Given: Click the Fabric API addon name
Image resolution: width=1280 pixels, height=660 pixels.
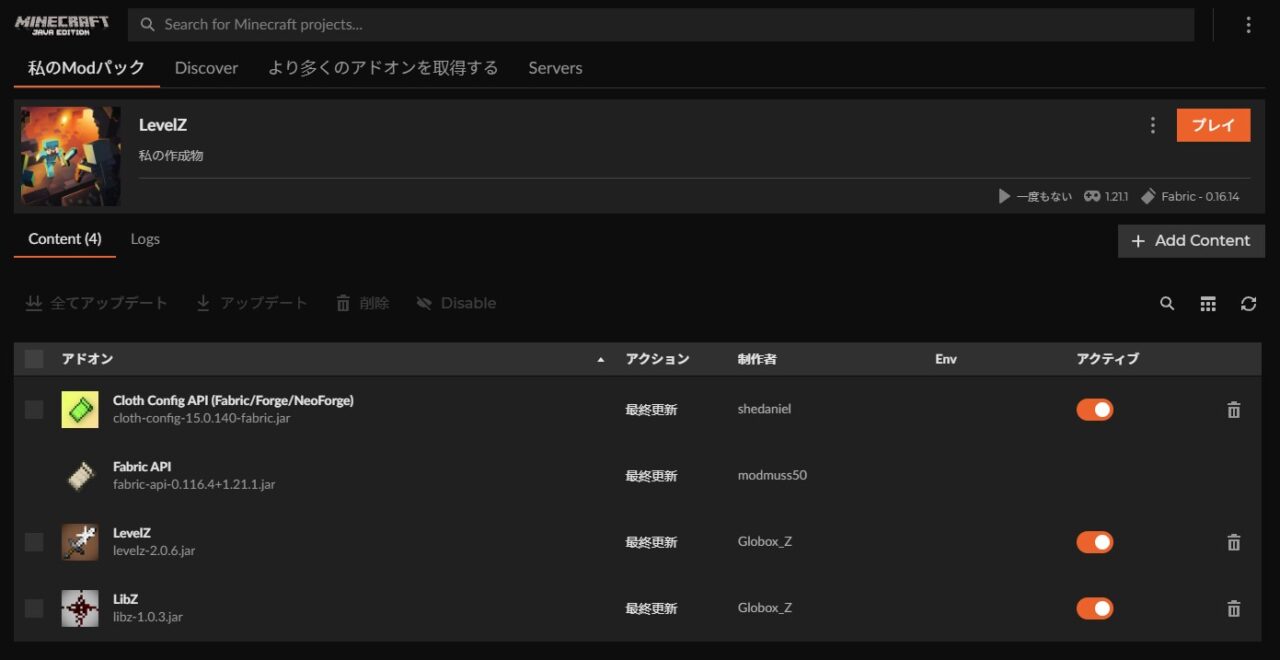Looking at the screenshot, I should pyautogui.click(x=142, y=466).
